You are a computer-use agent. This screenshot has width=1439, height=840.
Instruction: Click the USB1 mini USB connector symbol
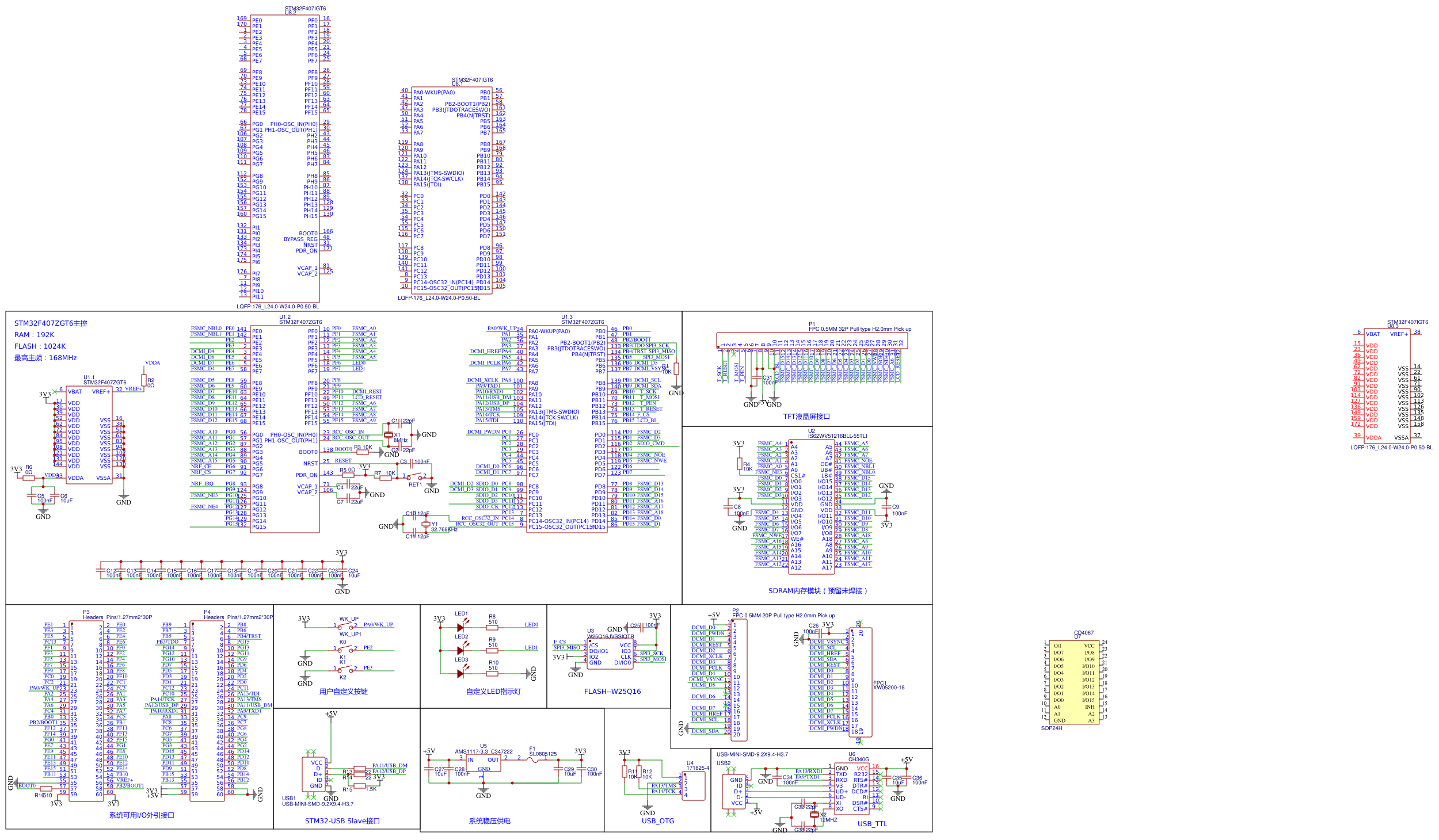pos(314,774)
